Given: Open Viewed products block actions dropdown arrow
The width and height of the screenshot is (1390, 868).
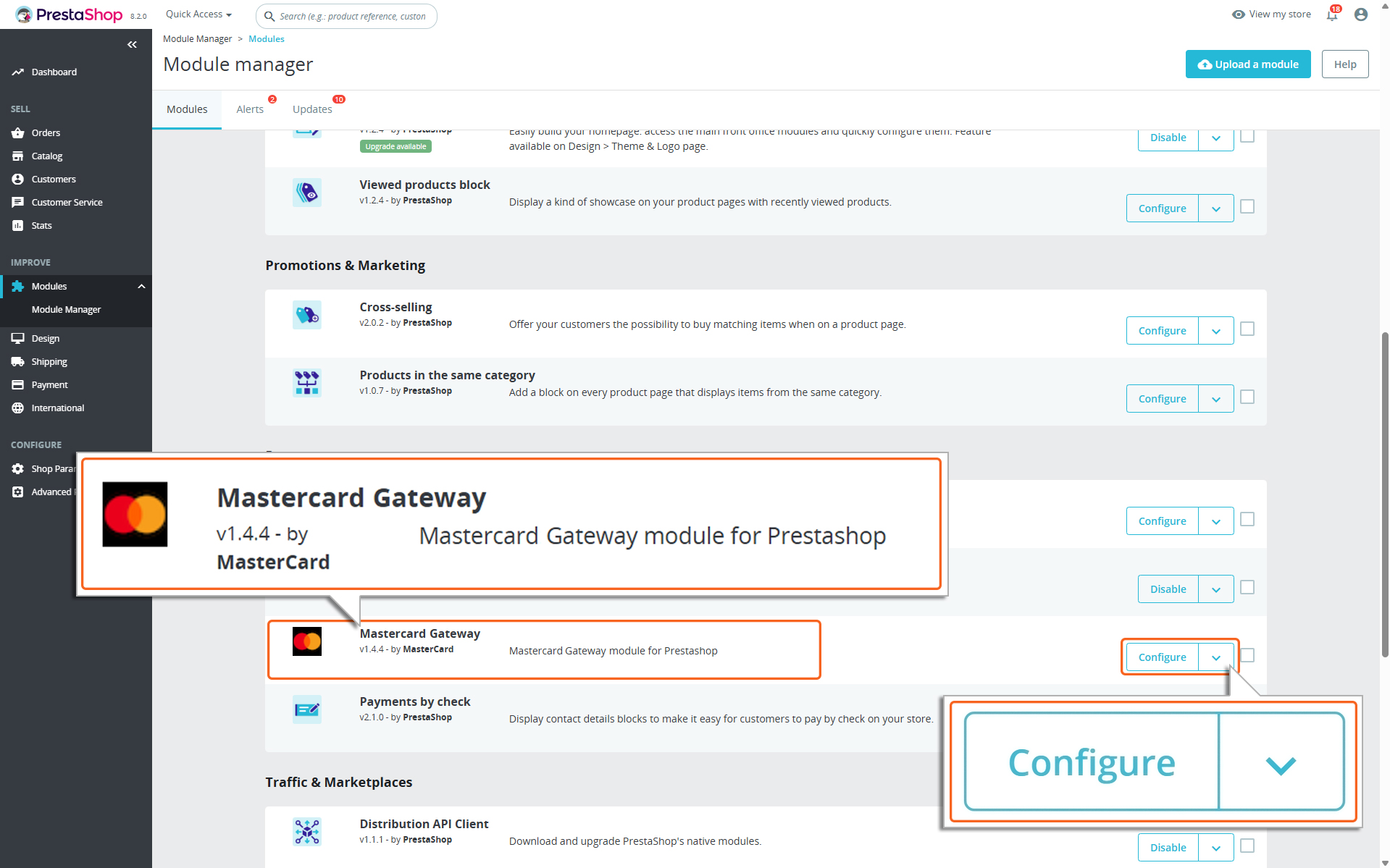Looking at the screenshot, I should coord(1216,208).
